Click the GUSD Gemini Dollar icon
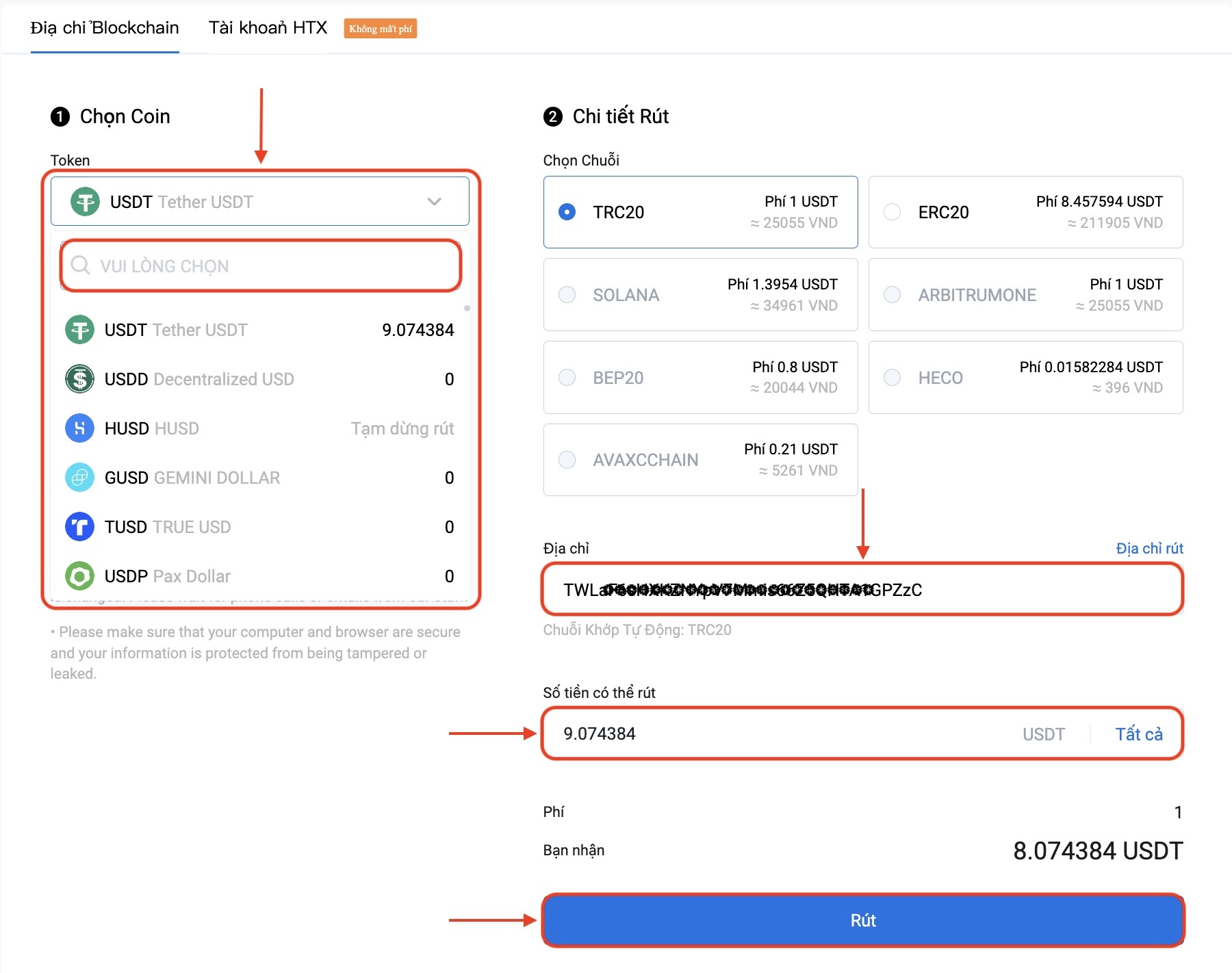The width and height of the screenshot is (1232, 973). pos(79,478)
